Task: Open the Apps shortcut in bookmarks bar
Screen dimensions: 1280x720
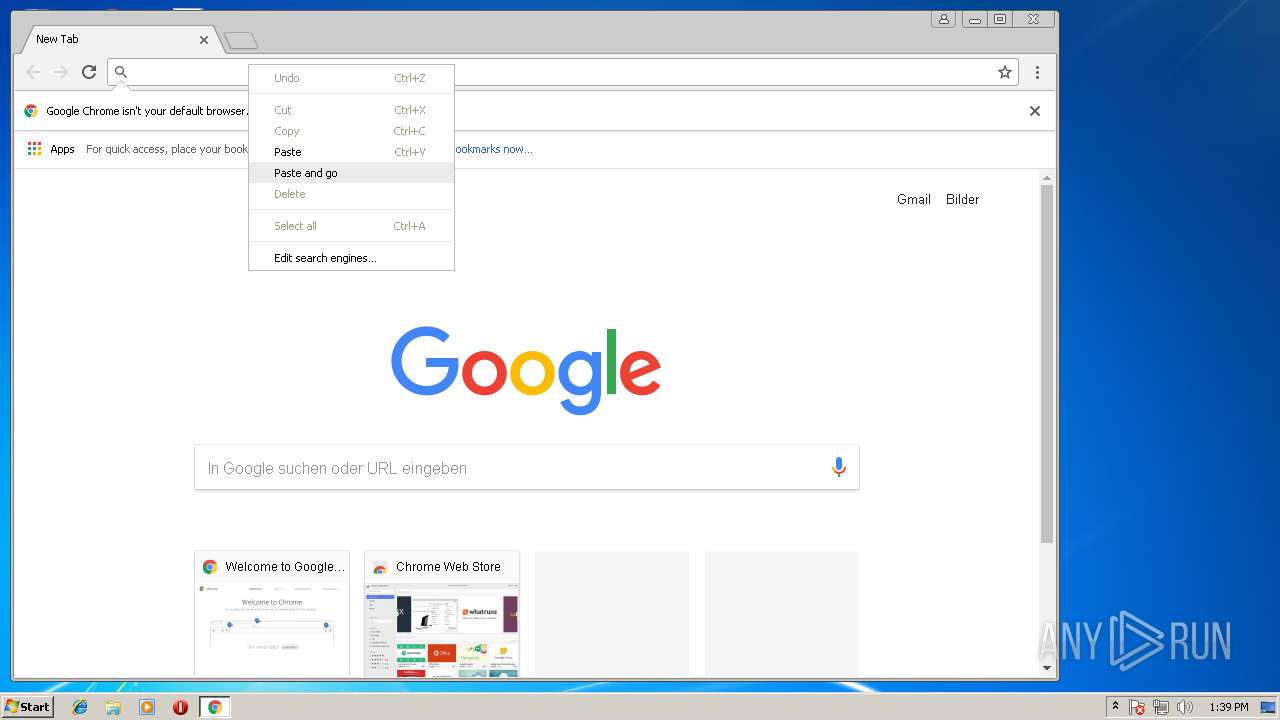Action: tap(51, 149)
